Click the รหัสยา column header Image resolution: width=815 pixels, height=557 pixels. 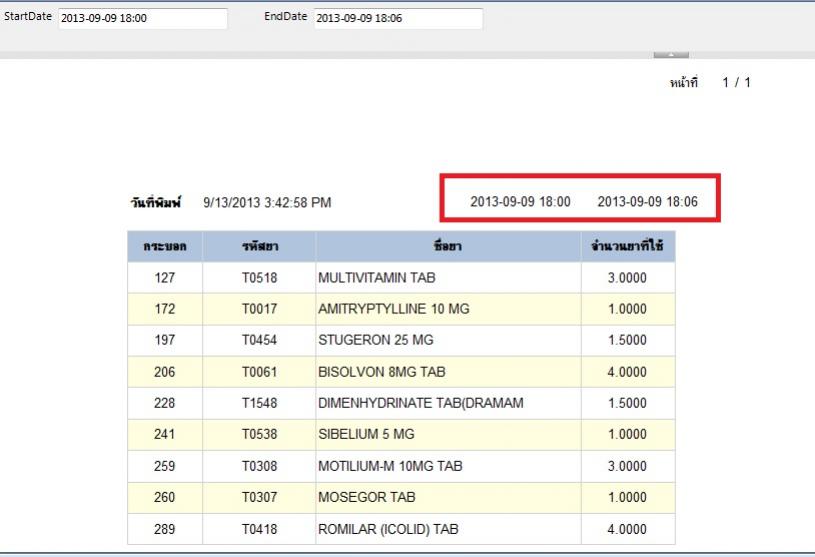[258, 246]
